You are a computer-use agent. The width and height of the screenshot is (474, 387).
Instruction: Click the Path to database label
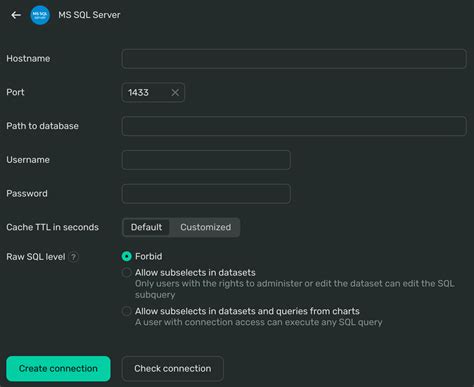click(x=42, y=126)
